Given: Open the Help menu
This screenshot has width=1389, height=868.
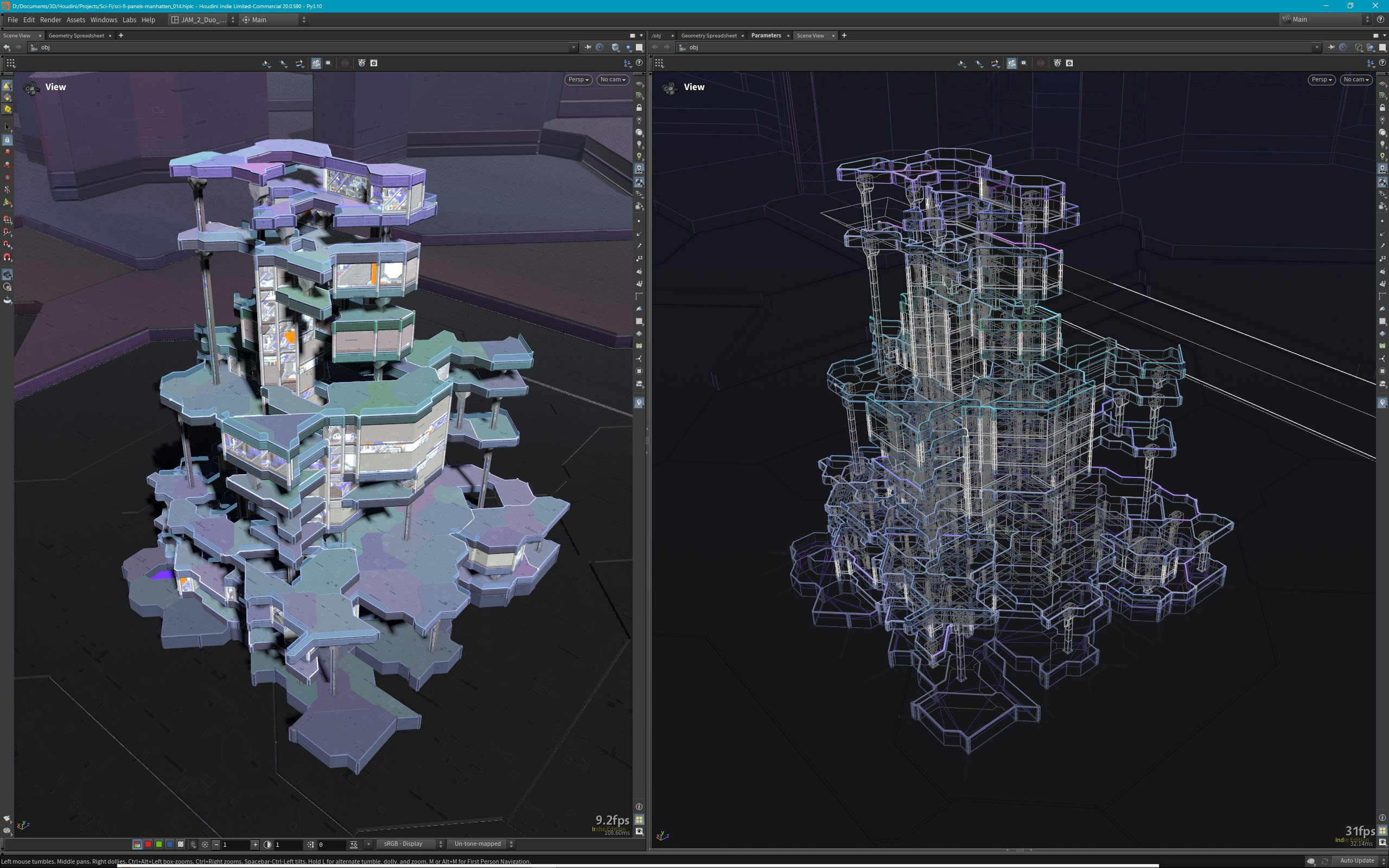Looking at the screenshot, I should point(148,20).
